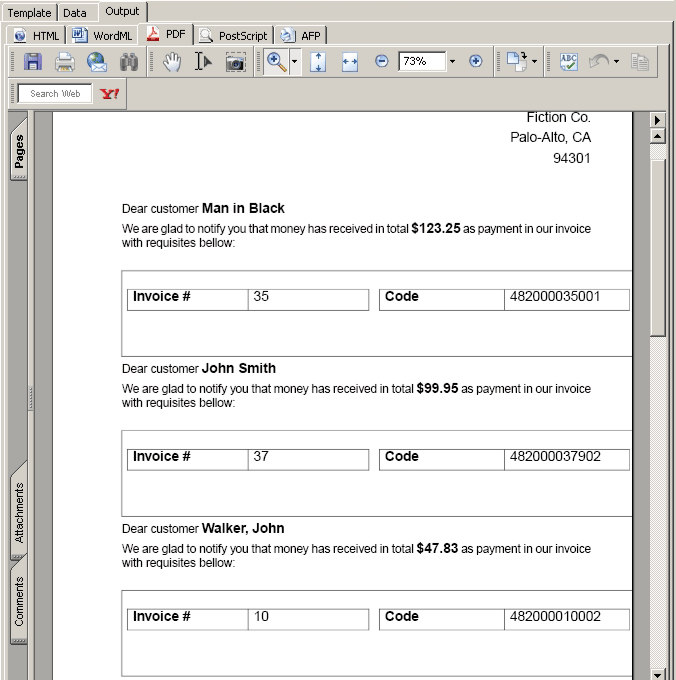Click invoice number 37 cell
This screenshot has height=680, width=676.
308,460
